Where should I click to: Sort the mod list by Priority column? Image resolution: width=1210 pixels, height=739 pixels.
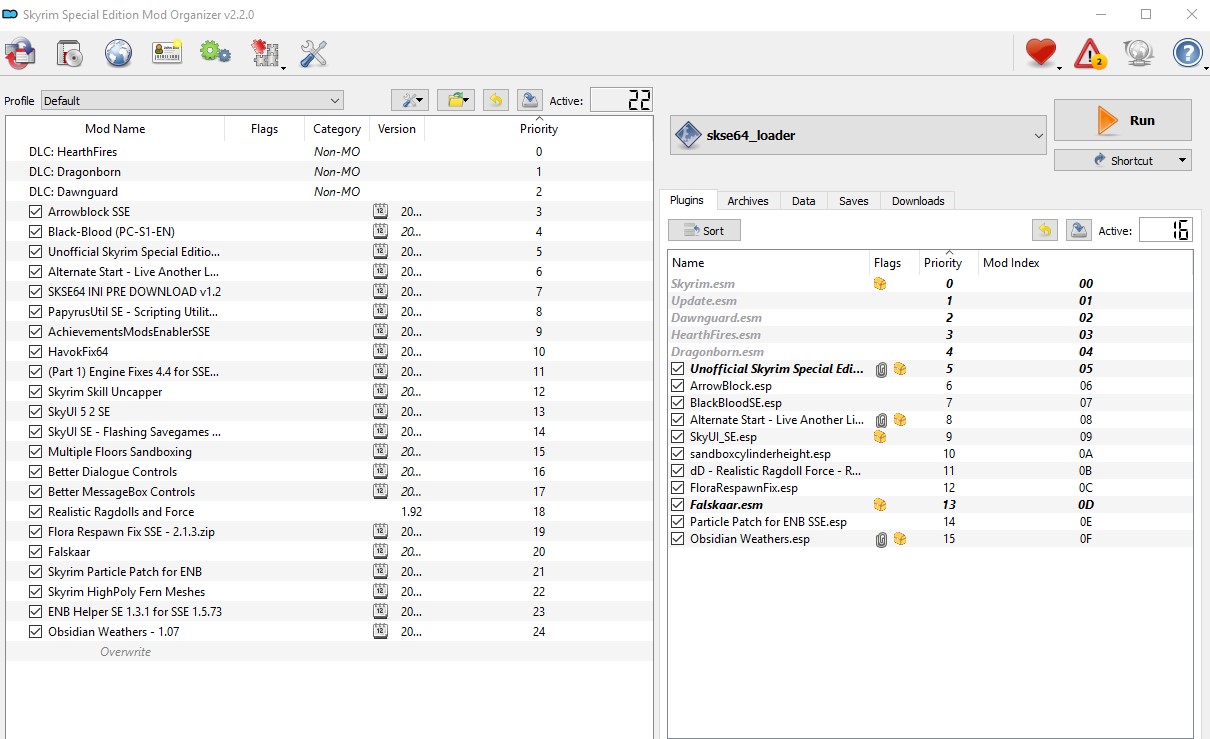click(x=539, y=128)
